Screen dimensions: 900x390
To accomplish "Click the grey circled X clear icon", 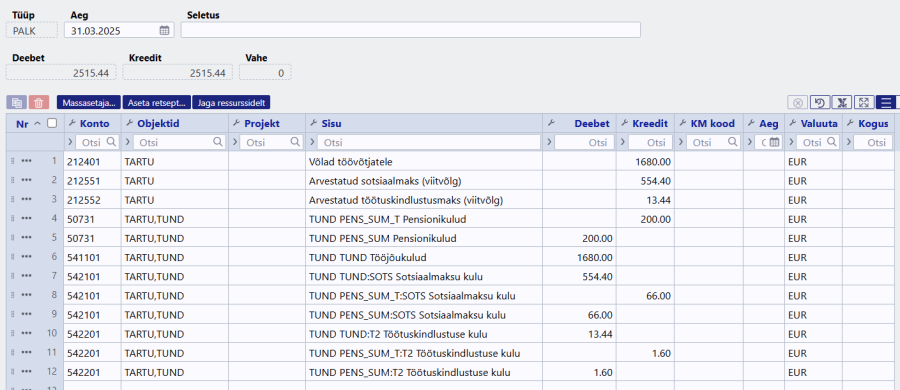I will coord(797,103).
